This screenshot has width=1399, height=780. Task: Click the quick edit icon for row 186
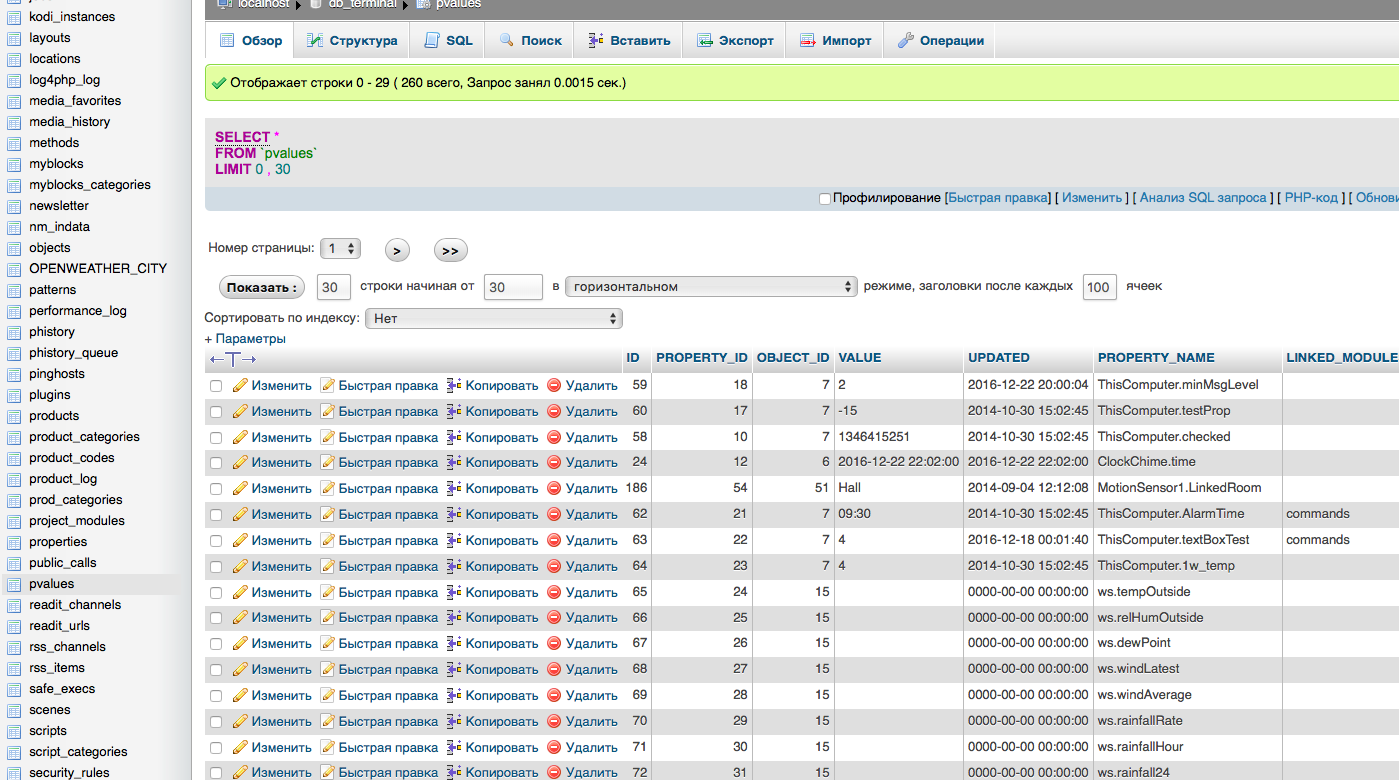[327, 489]
